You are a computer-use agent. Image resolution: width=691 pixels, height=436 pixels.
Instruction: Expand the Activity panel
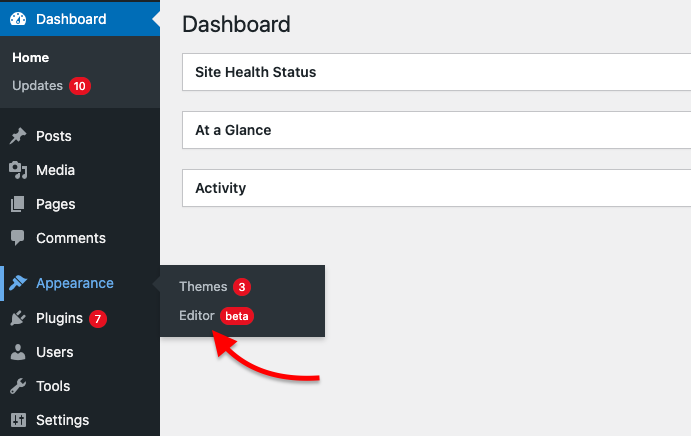point(436,188)
